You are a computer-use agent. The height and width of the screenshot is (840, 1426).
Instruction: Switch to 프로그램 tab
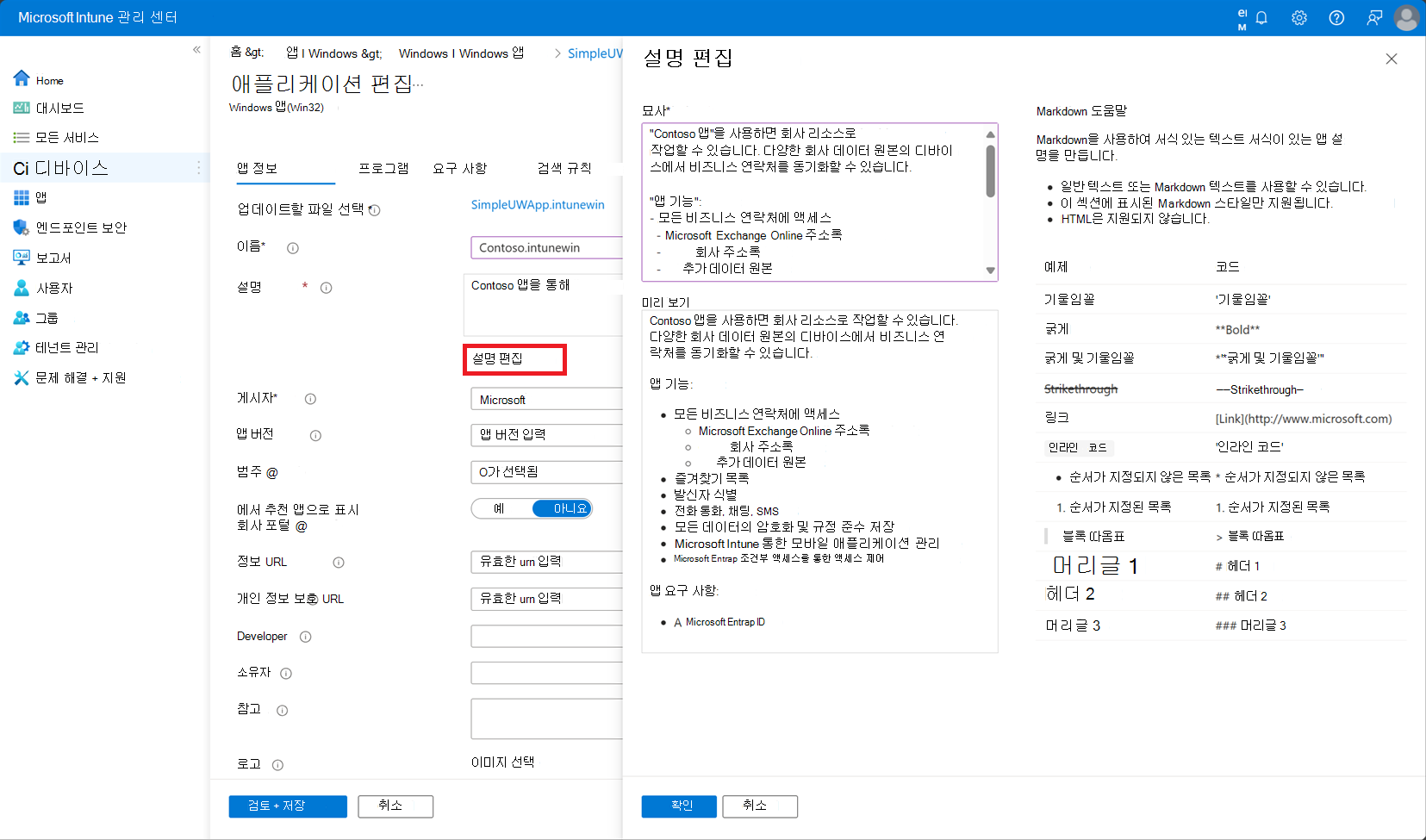coord(383,168)
